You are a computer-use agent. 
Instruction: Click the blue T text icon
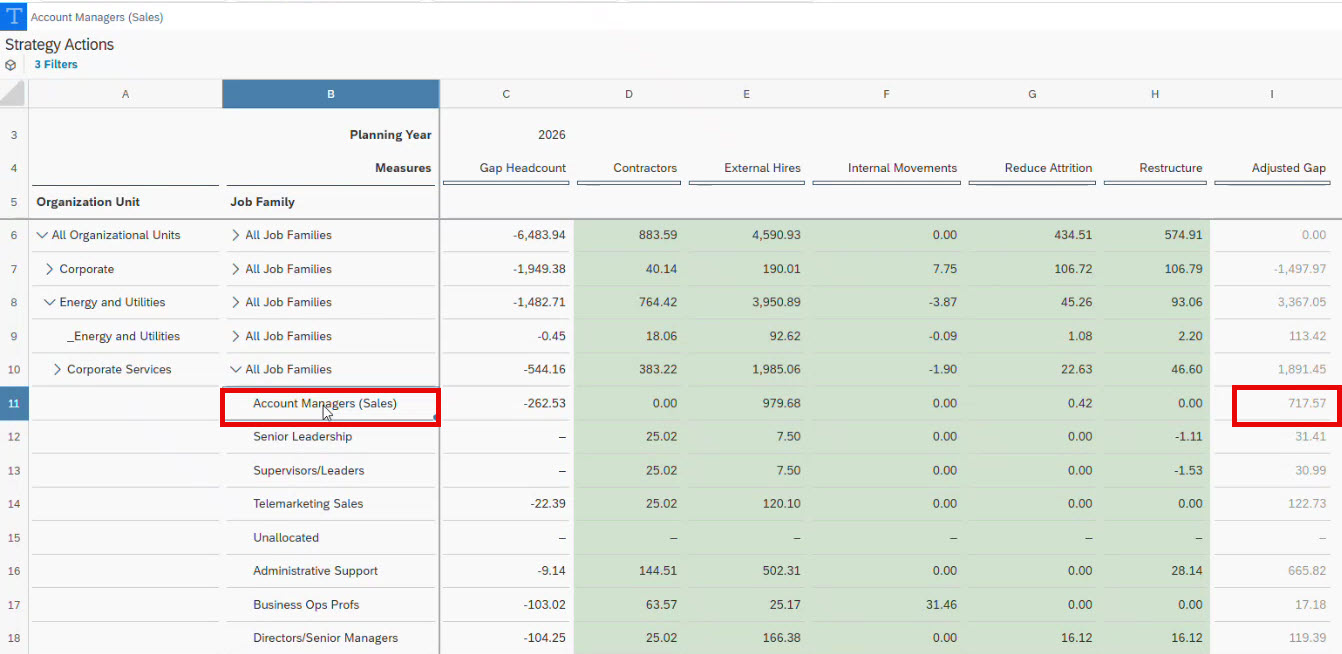point(14,17)
